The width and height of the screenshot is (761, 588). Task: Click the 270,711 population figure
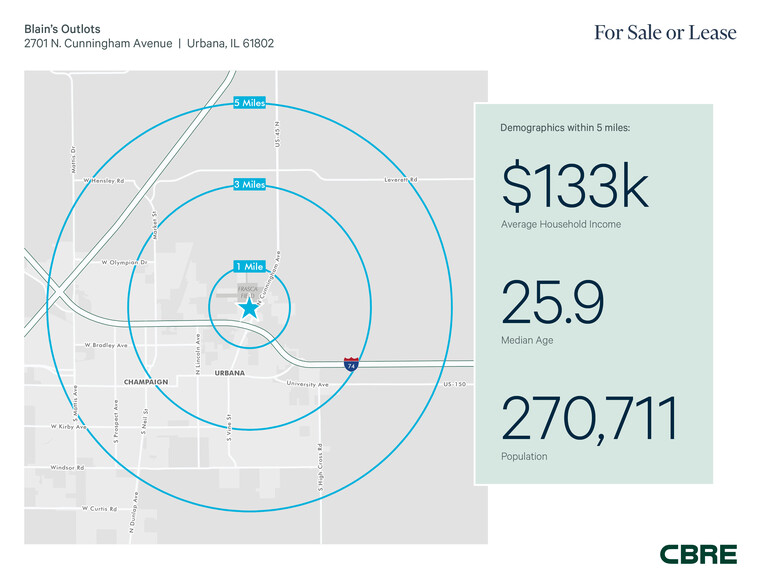point(589,419)
